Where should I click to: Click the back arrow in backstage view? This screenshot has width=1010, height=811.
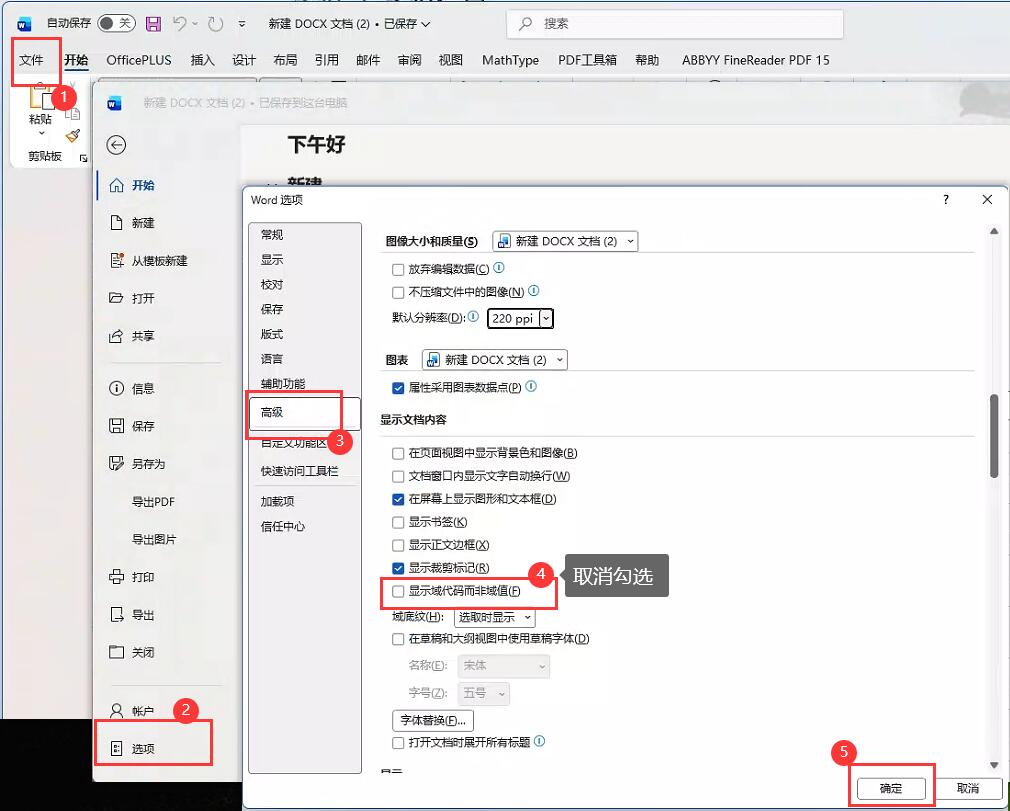(117, 145)
